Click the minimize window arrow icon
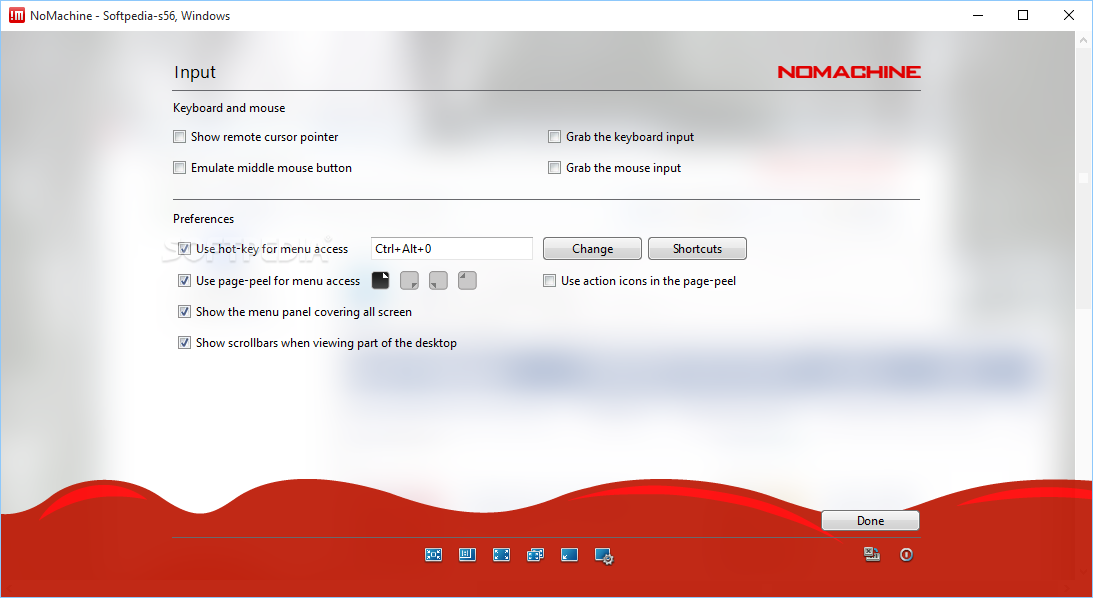 pos(570,555)
